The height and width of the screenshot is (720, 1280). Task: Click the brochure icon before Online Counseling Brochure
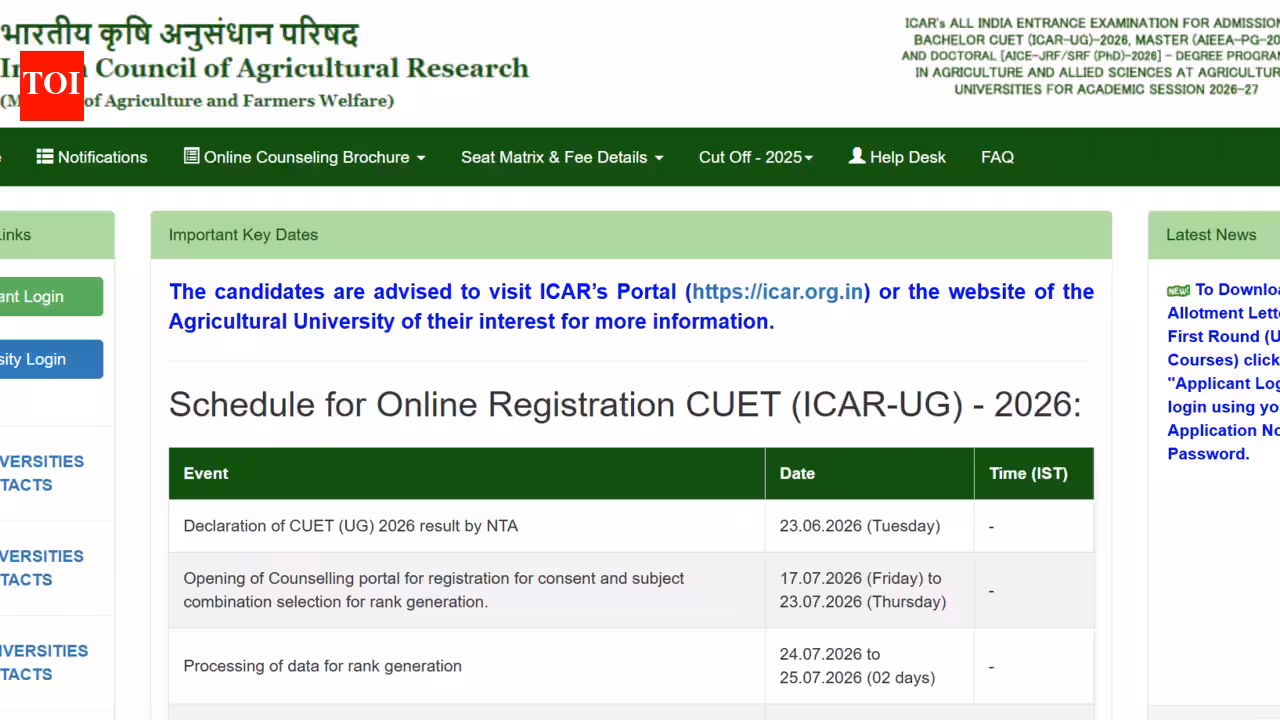[191, 156]
